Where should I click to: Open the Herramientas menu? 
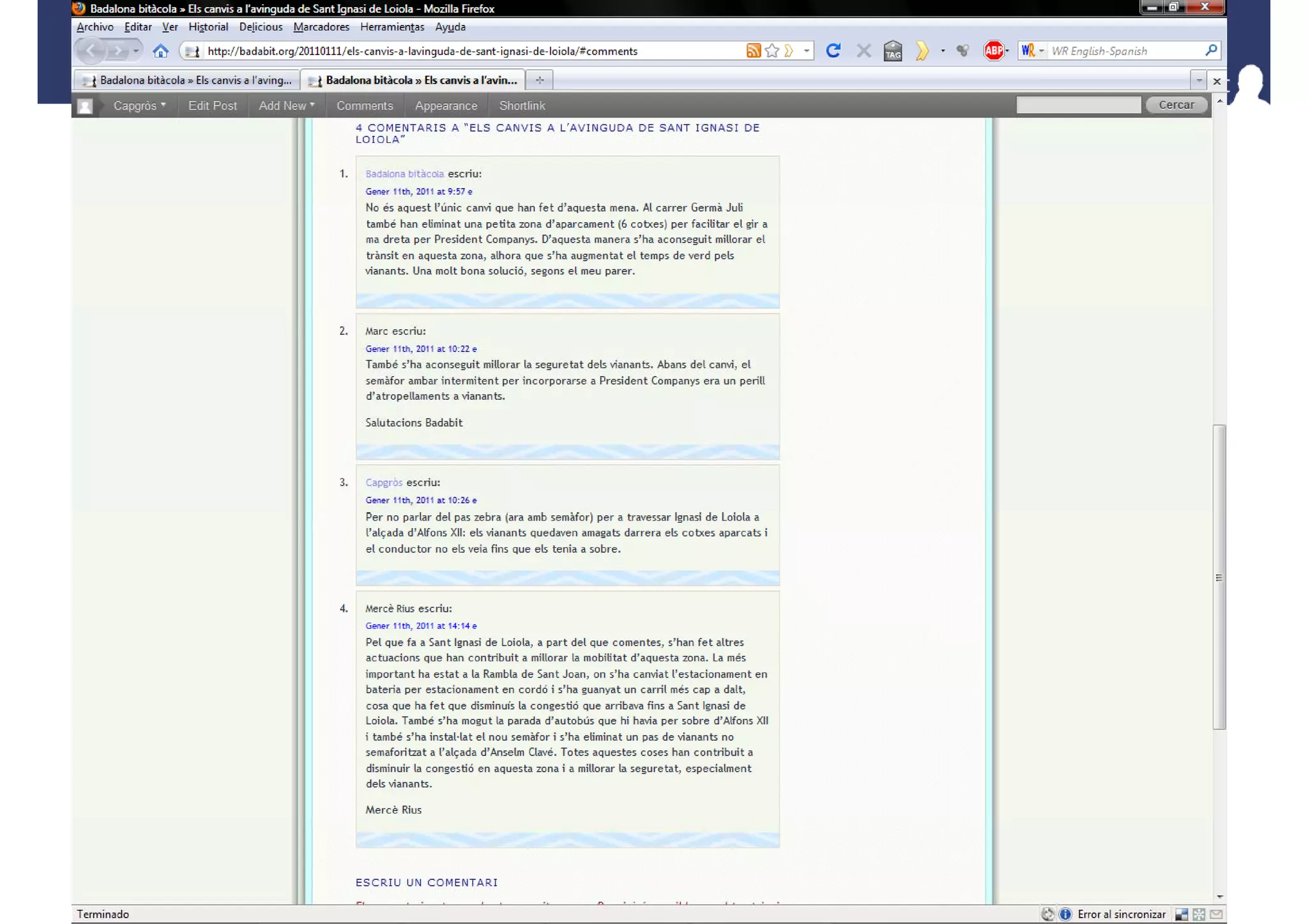pyautogui.click(x=392, y=27)
